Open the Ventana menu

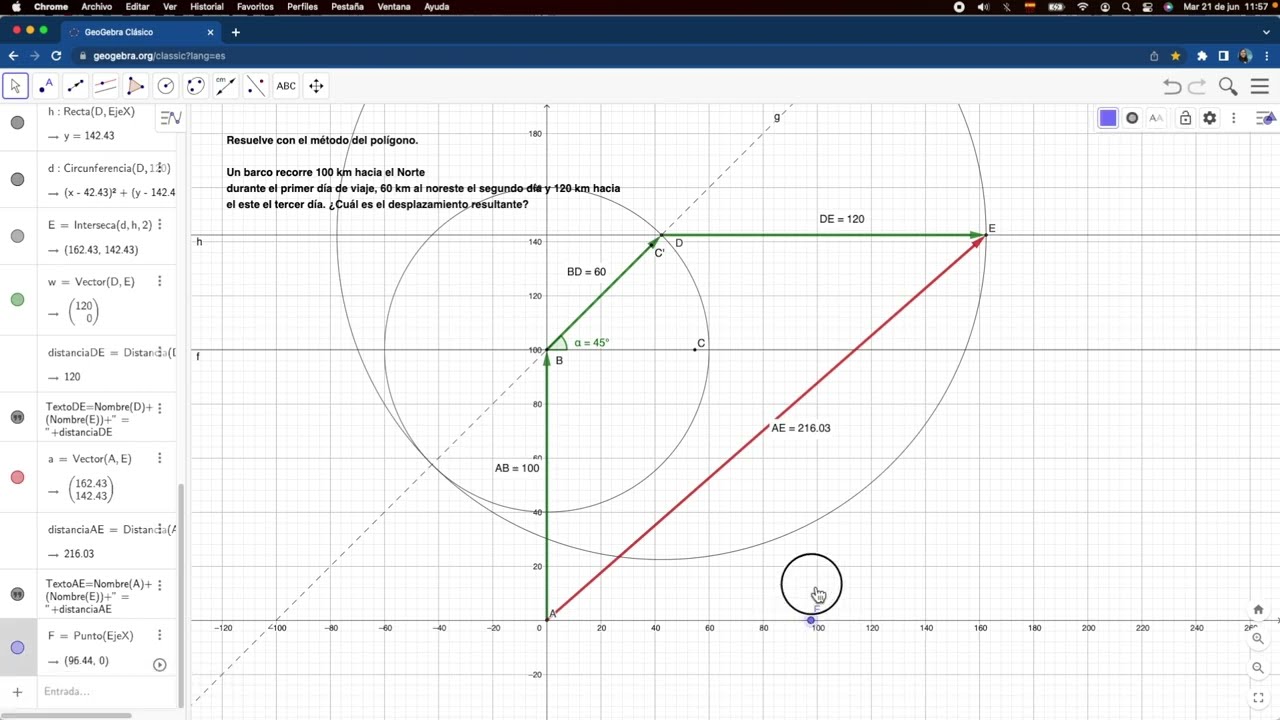pos(394,7)
